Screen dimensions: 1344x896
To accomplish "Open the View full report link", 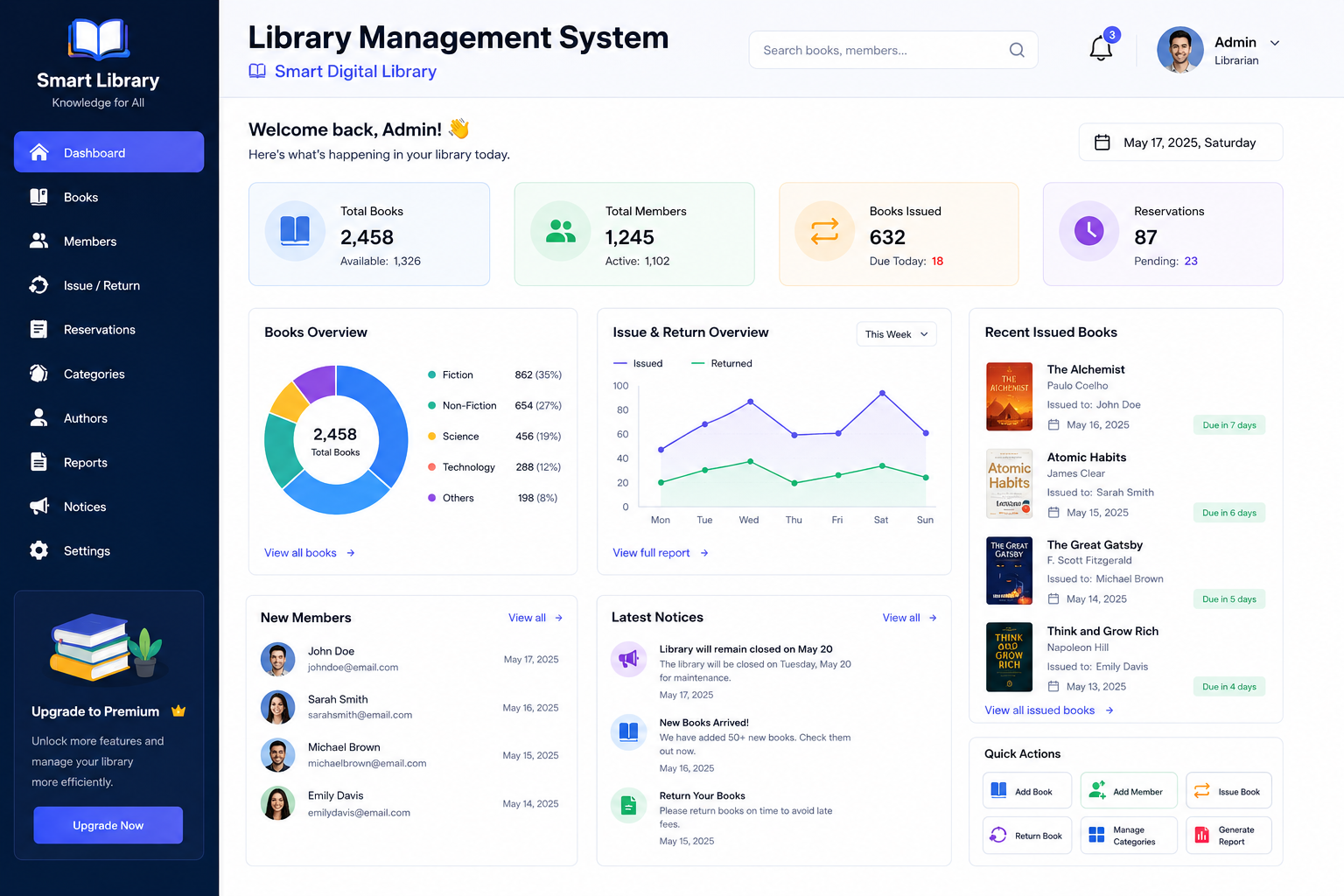I will tap(661, 553).
